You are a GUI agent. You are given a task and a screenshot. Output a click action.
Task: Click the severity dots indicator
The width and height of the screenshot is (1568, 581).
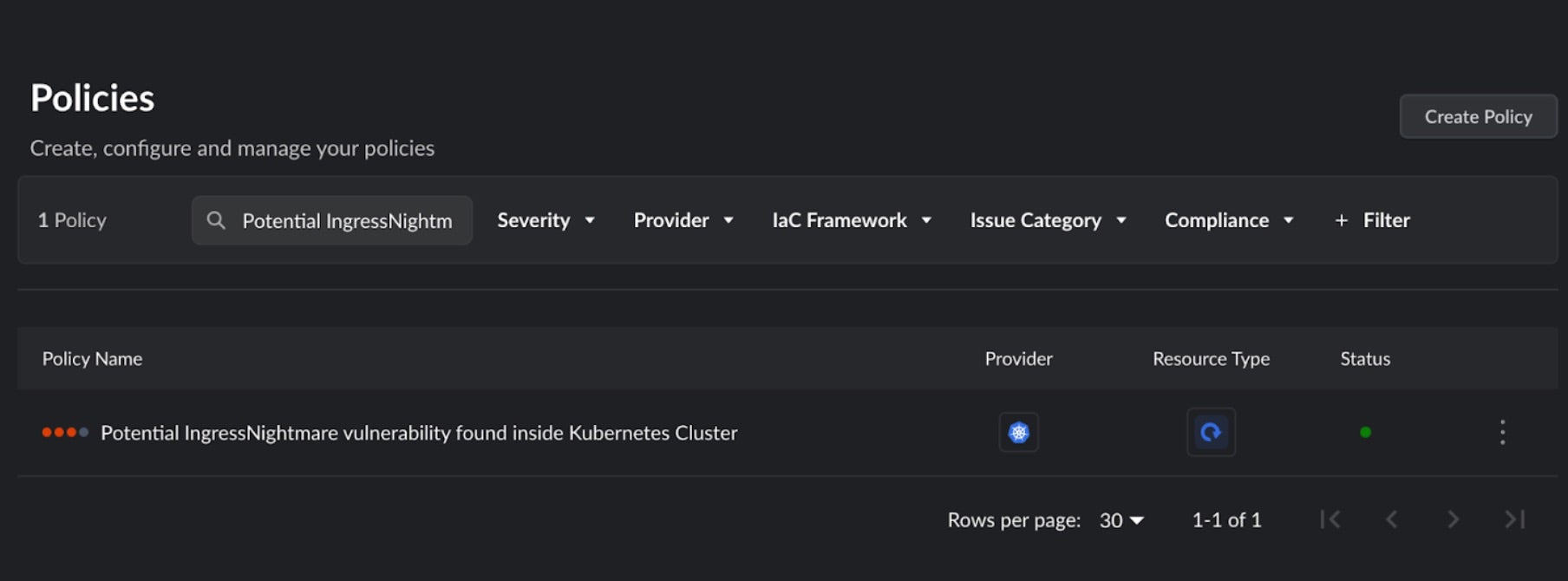(65, 432)
